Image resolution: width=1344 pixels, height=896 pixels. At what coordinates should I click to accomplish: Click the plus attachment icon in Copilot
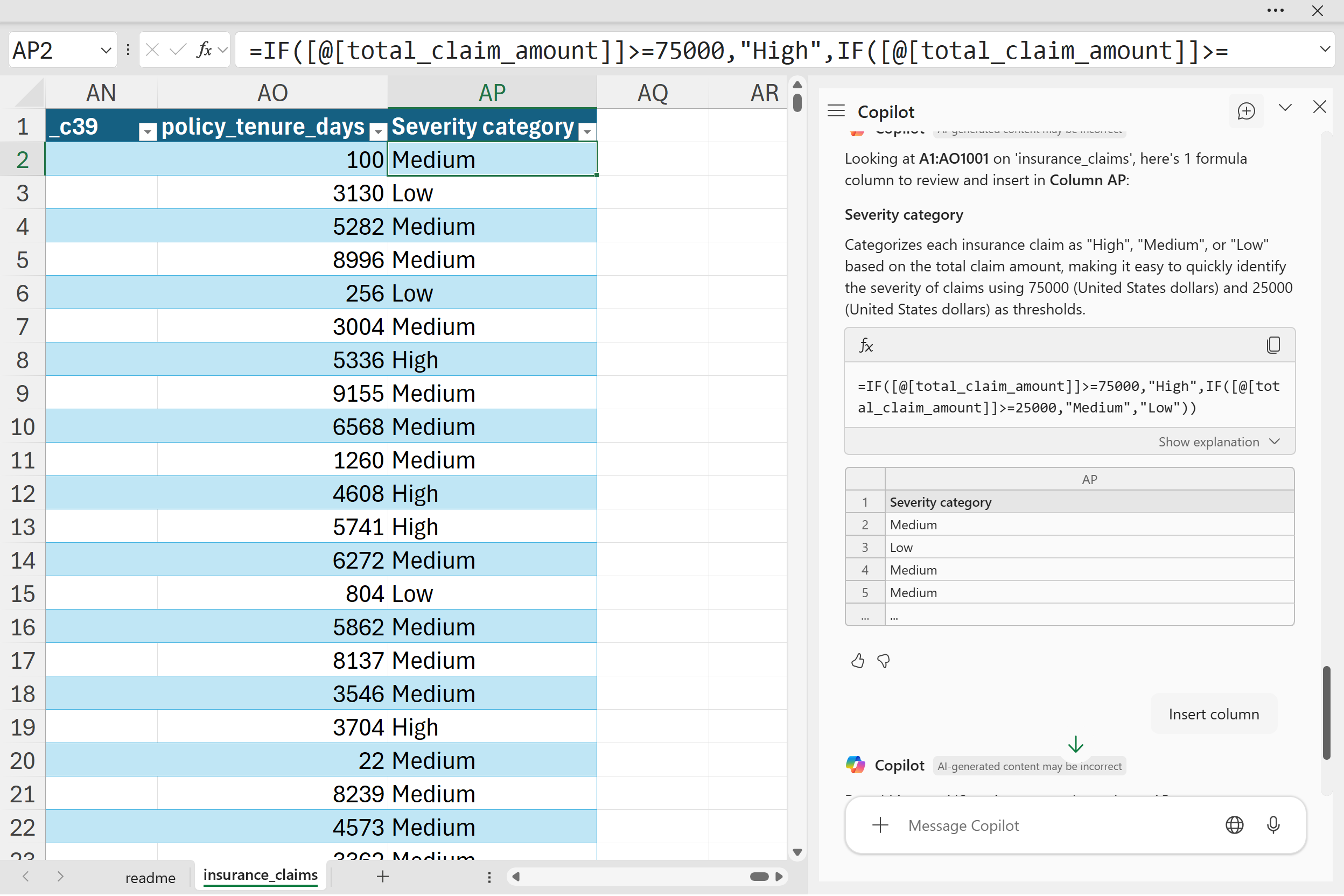click(x=880, y=824)
